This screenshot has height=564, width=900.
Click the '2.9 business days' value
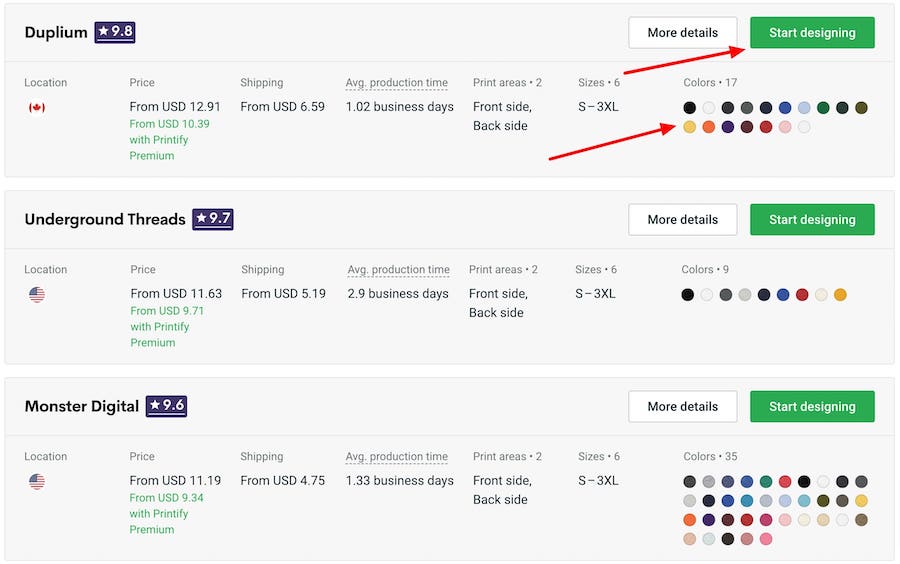398,294
